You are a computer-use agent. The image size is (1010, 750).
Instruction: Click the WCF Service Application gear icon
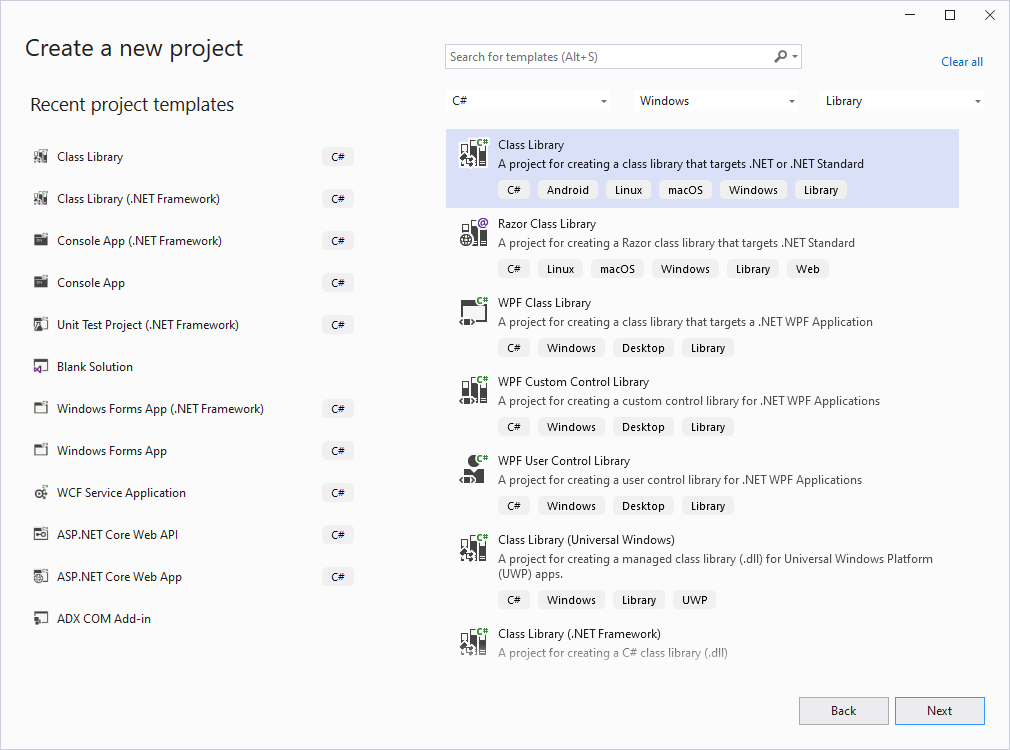click(41, 492)
